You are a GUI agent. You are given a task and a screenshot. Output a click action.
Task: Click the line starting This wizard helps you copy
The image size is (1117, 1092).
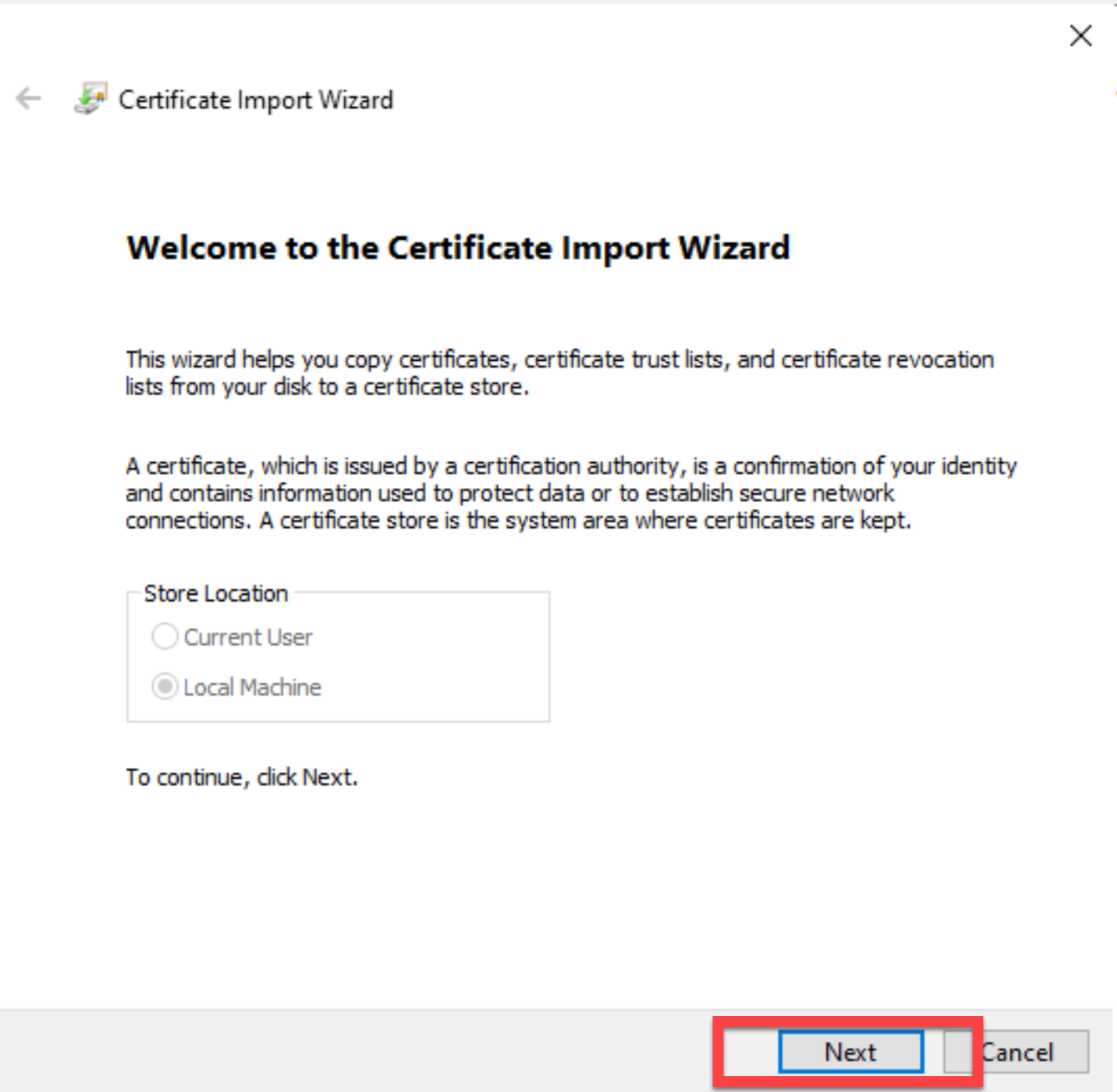560,359
